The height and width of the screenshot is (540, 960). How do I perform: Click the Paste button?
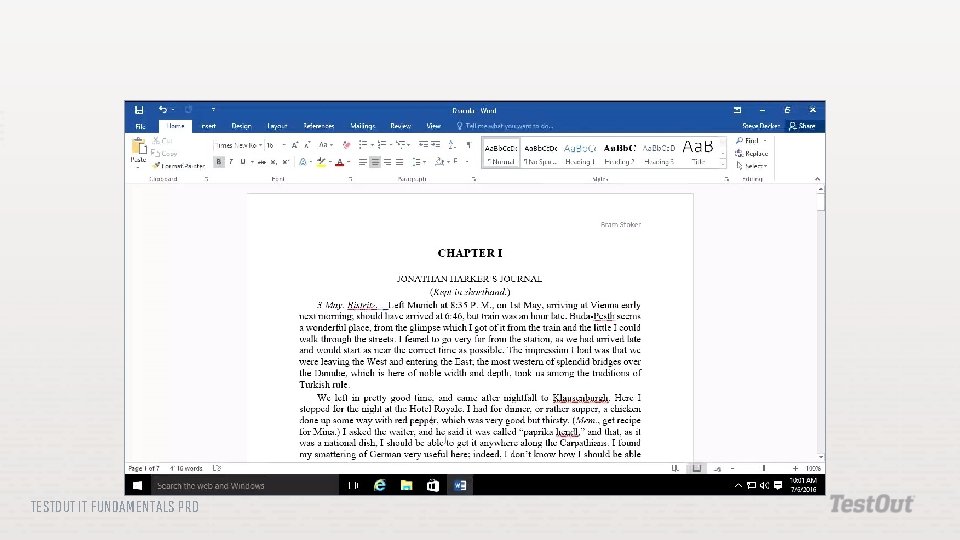pyautogui.click(x=138, y=152)
